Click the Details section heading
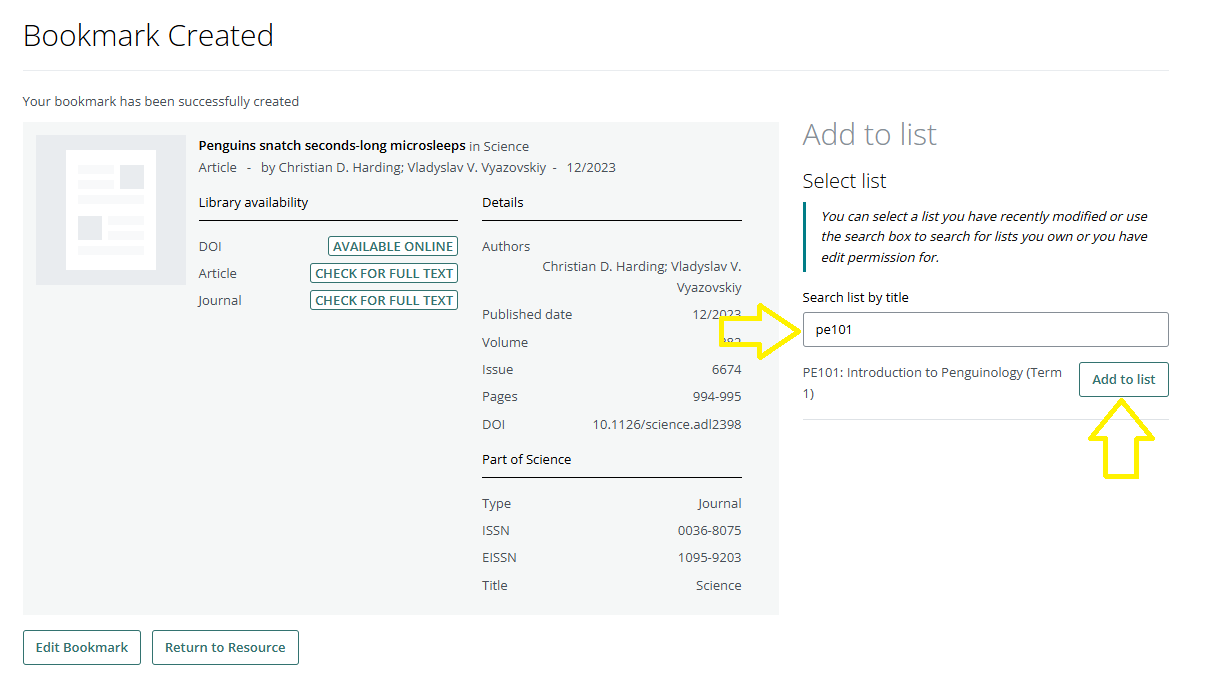 (x=502, y=202)
